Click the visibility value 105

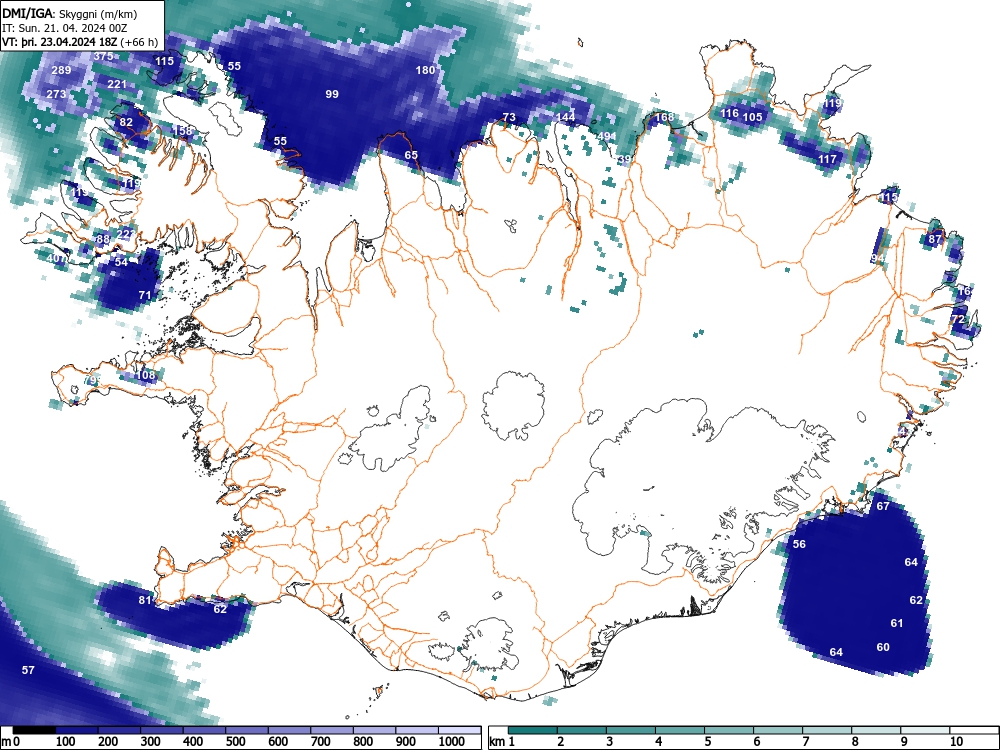pyautogui.click(x=753, y=117)
